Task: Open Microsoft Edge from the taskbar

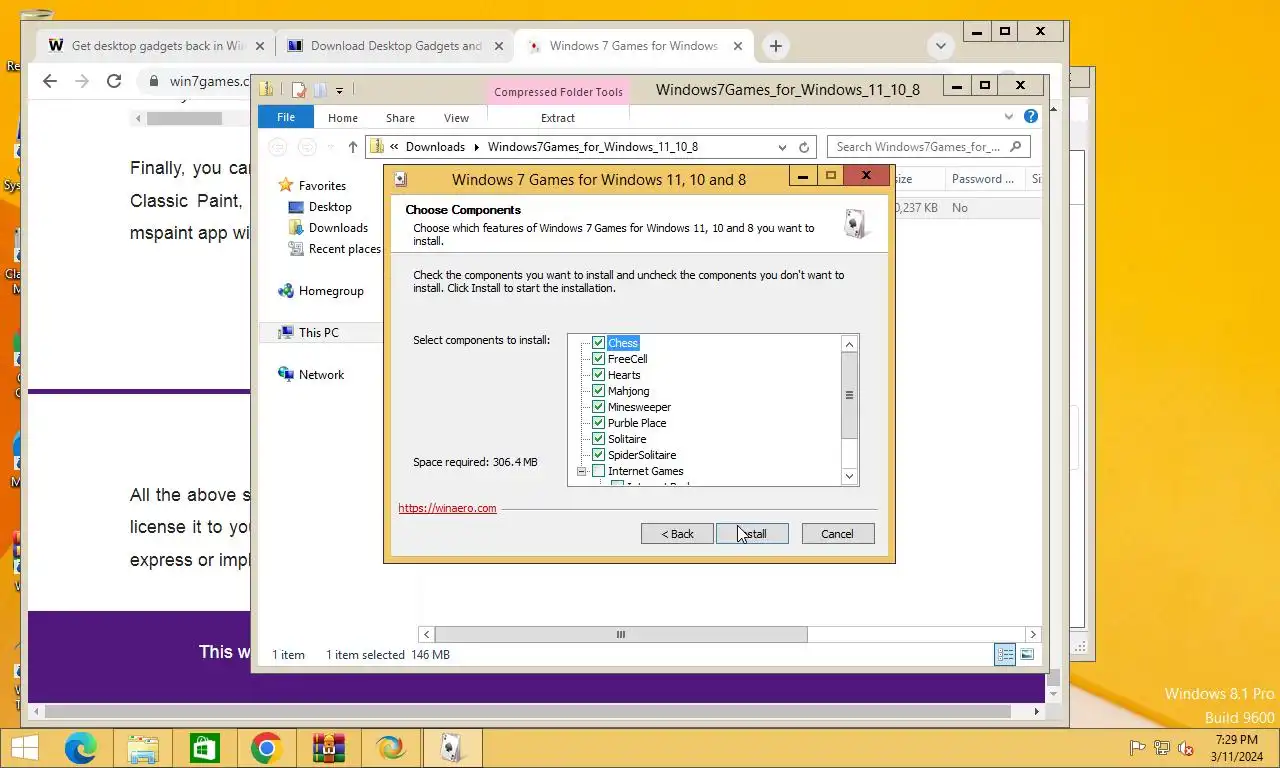Action: (x=81, y=748)
